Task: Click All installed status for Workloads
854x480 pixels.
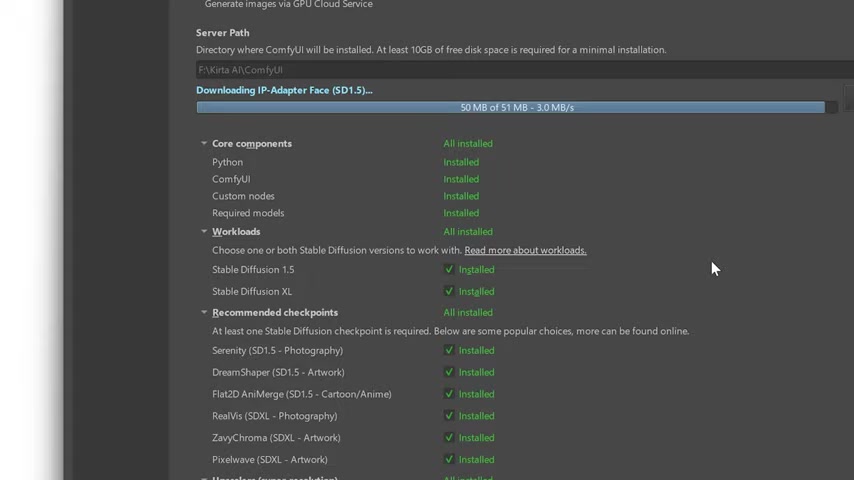Action: pos(468,232)
